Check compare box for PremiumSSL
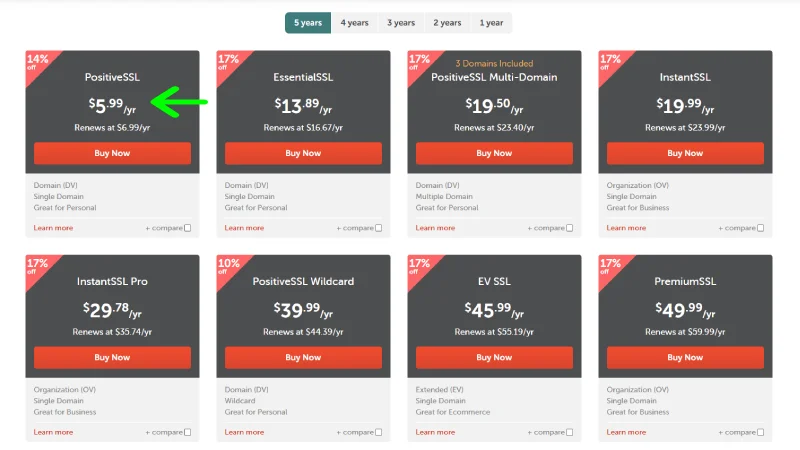This screenshot has height=450, width=800. pos(761,432)
